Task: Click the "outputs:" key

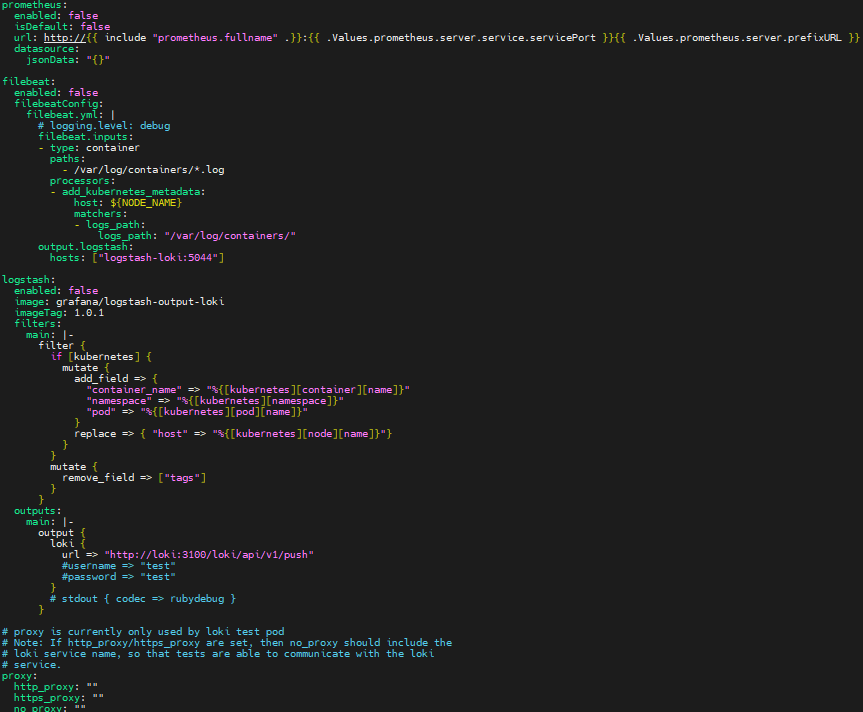Action: [x=38, y=511]
